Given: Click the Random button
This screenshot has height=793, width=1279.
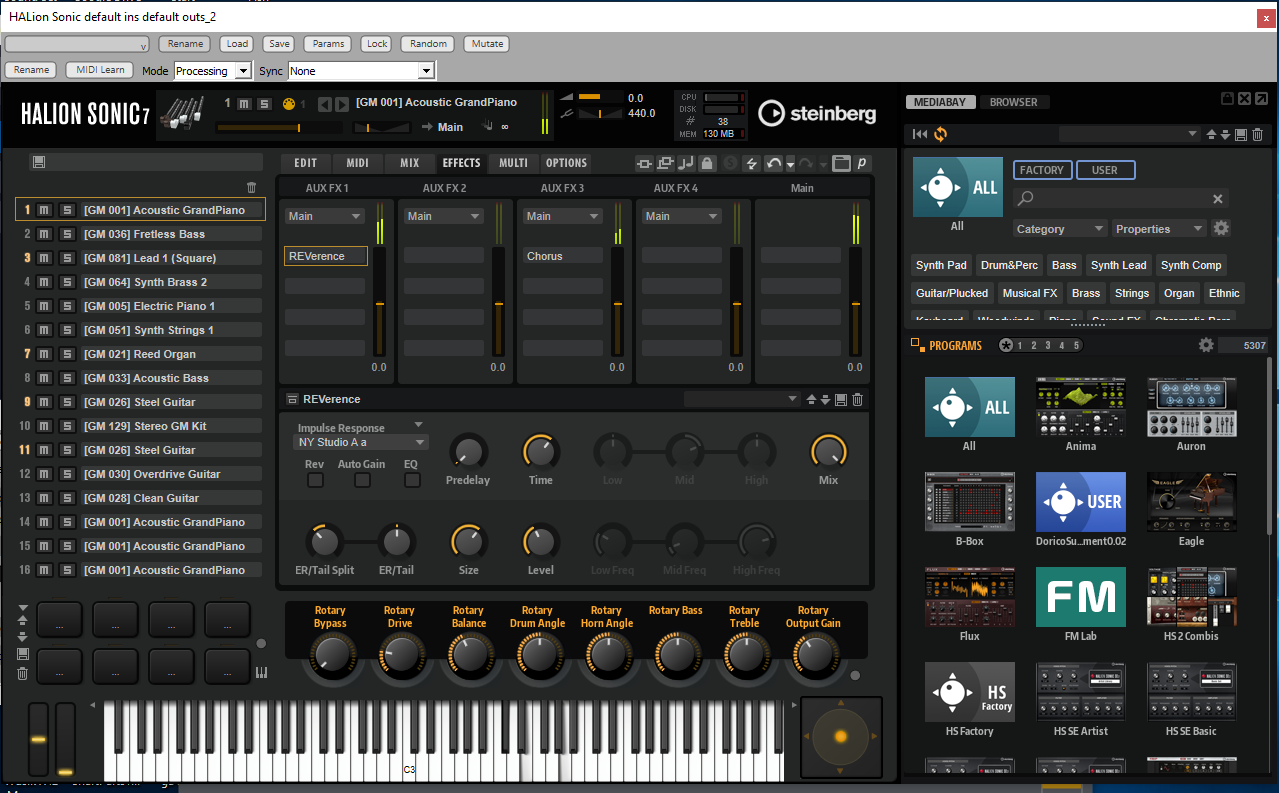Looking at the screenshot, I should (x=428, y=44).
